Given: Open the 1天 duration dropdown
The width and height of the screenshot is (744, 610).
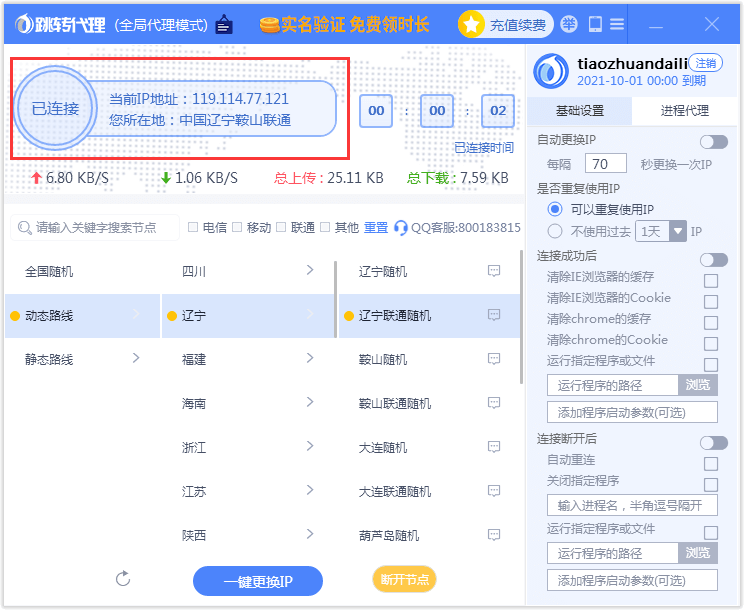Looking at the screenshot, I should click(x=677, y=231).
